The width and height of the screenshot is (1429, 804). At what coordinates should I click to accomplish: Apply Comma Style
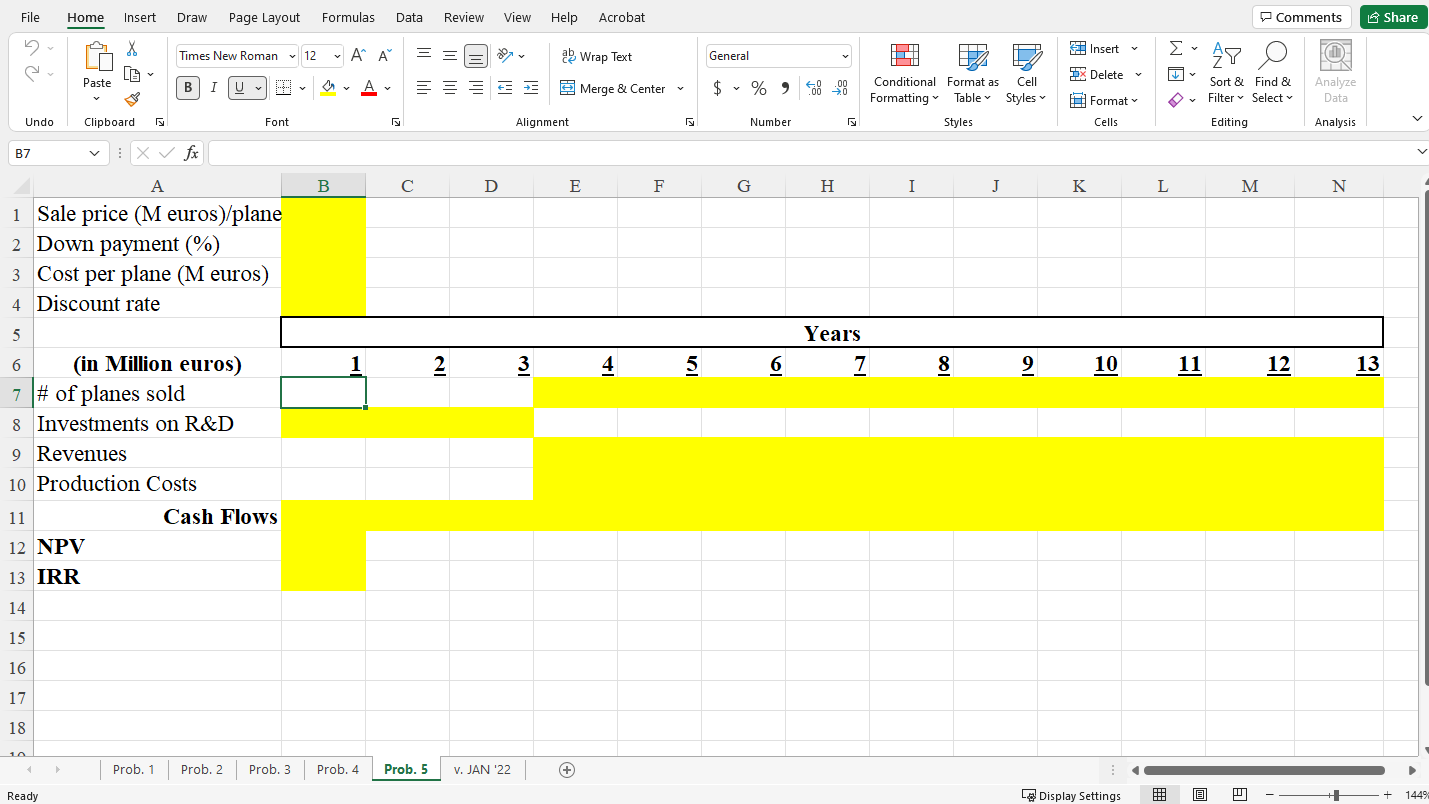coord(785,88)
